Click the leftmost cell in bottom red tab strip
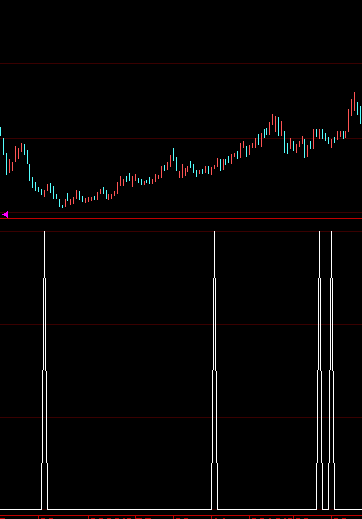362x519 pixels. click(x=19, y=517)
